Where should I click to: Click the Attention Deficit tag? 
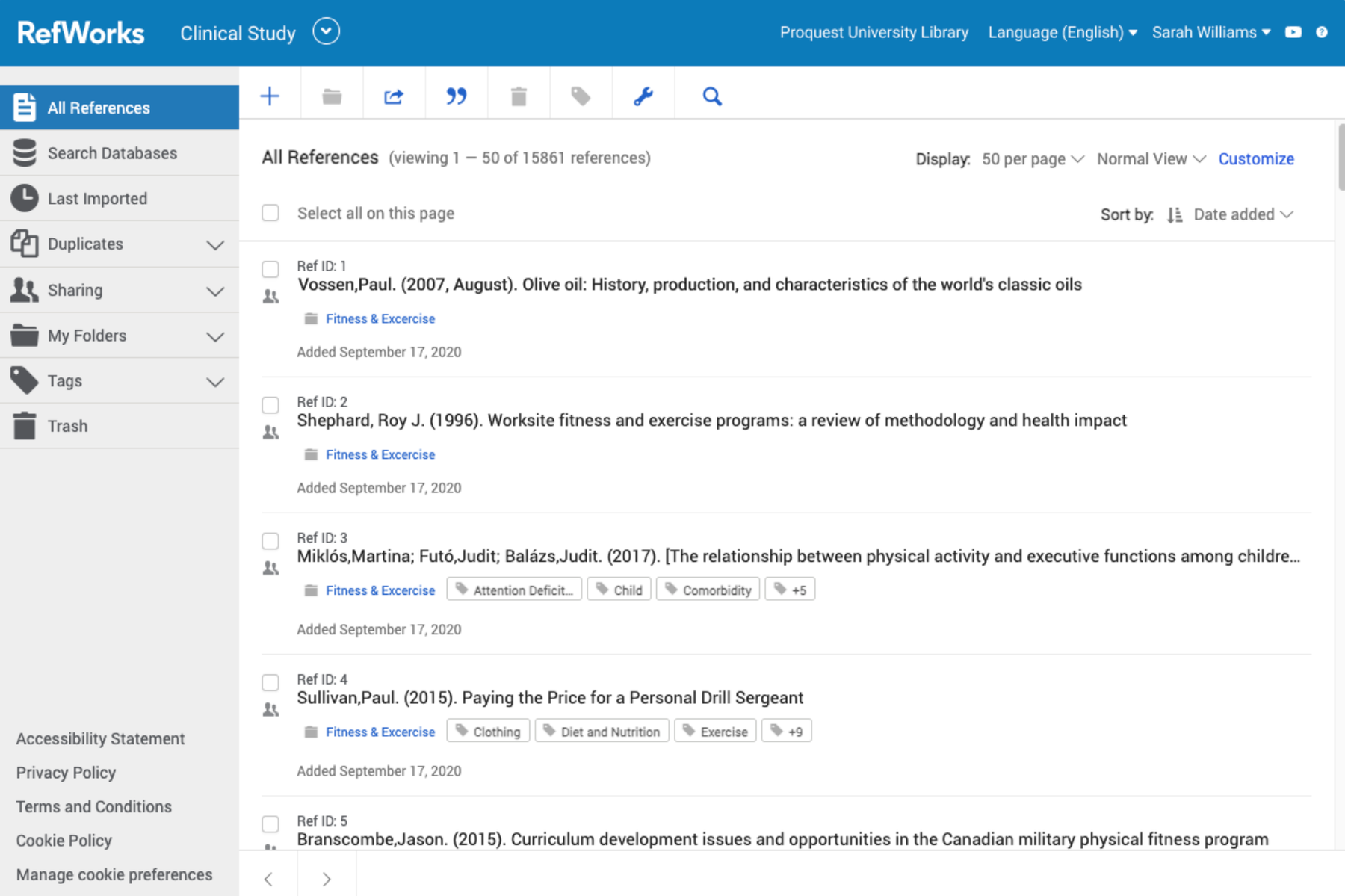514,590
